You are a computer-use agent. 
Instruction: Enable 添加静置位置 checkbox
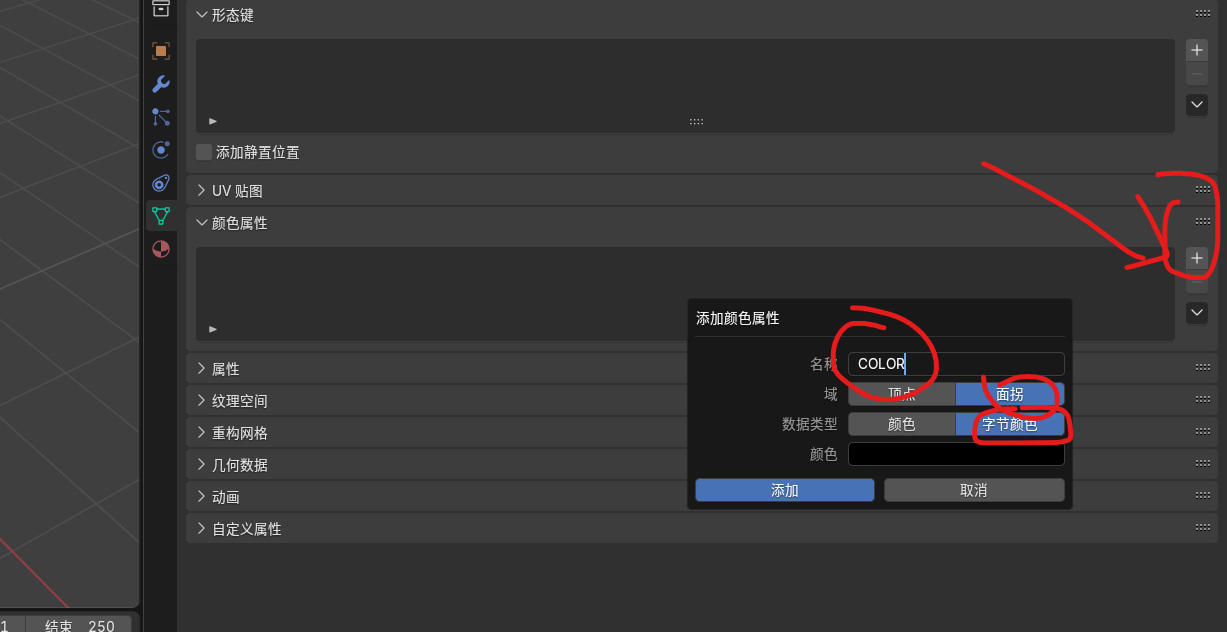[204, 152]
